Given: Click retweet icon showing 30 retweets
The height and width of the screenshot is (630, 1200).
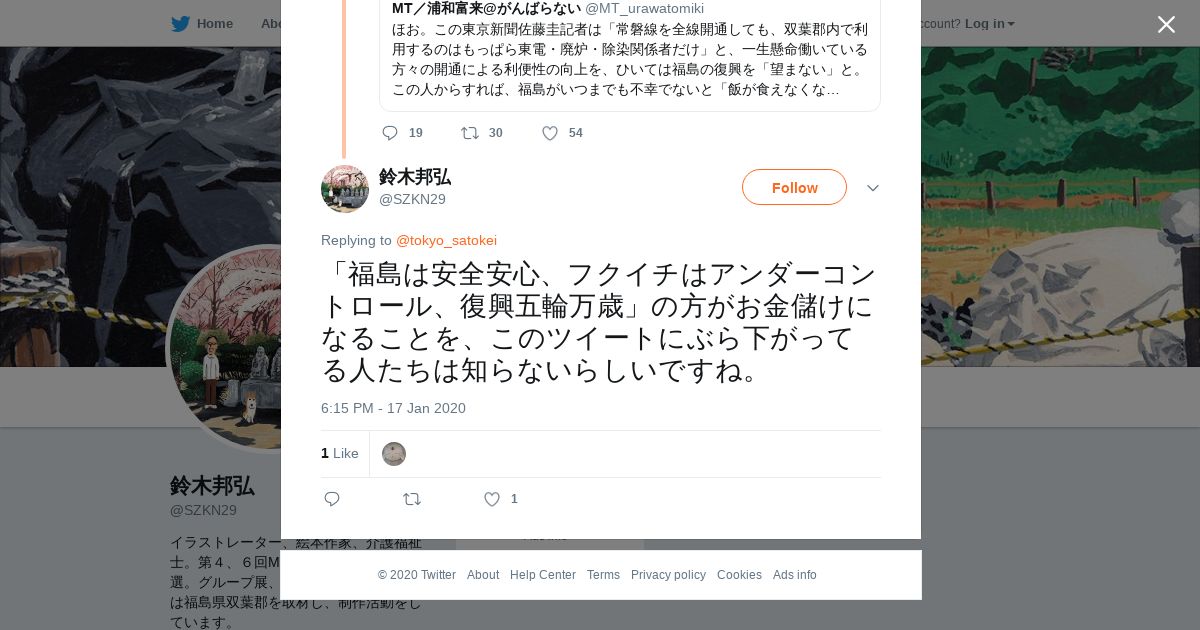Looking at the screenshot, I should click(470, 133).
